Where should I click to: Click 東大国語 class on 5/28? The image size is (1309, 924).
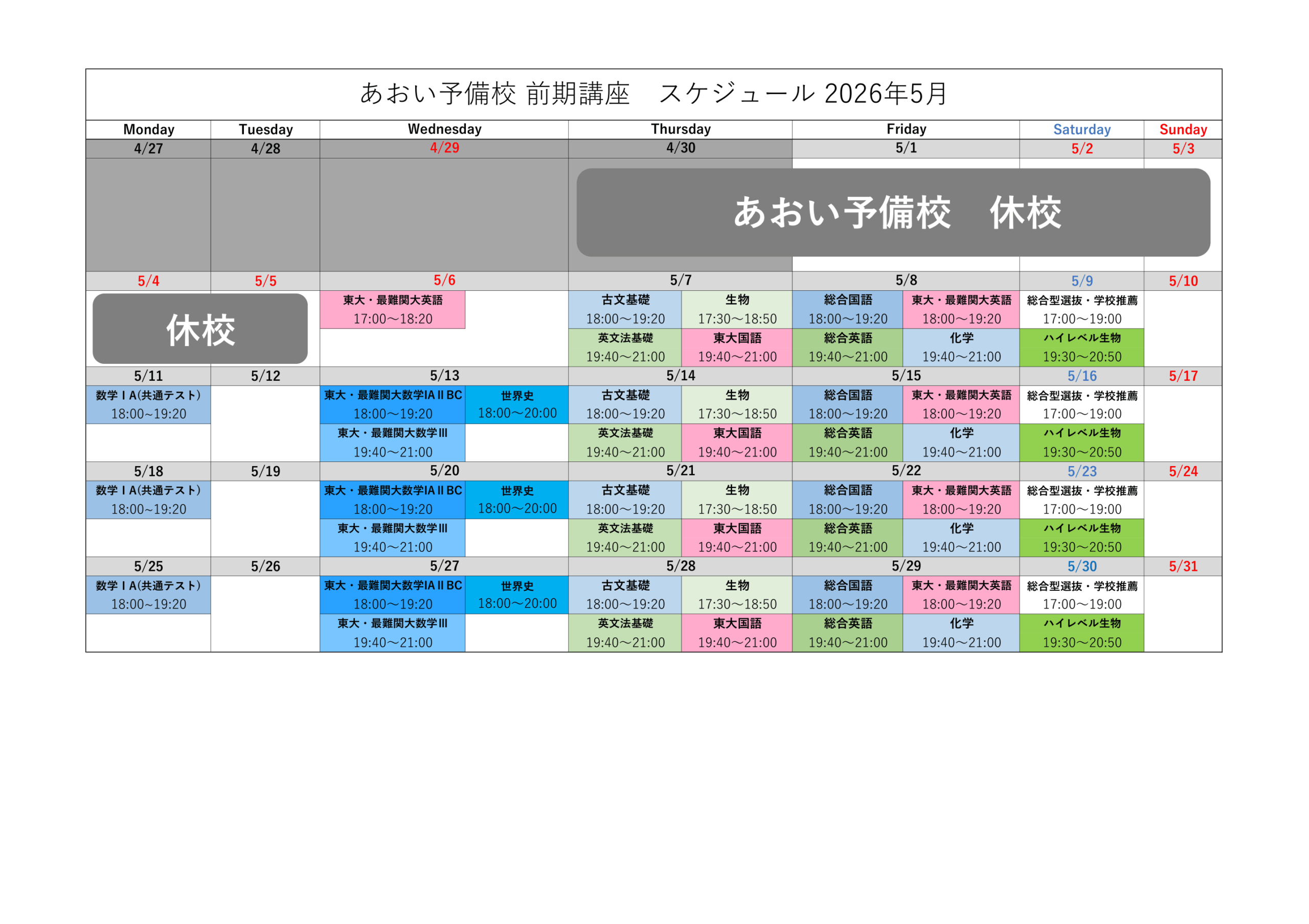pos(737,633)
